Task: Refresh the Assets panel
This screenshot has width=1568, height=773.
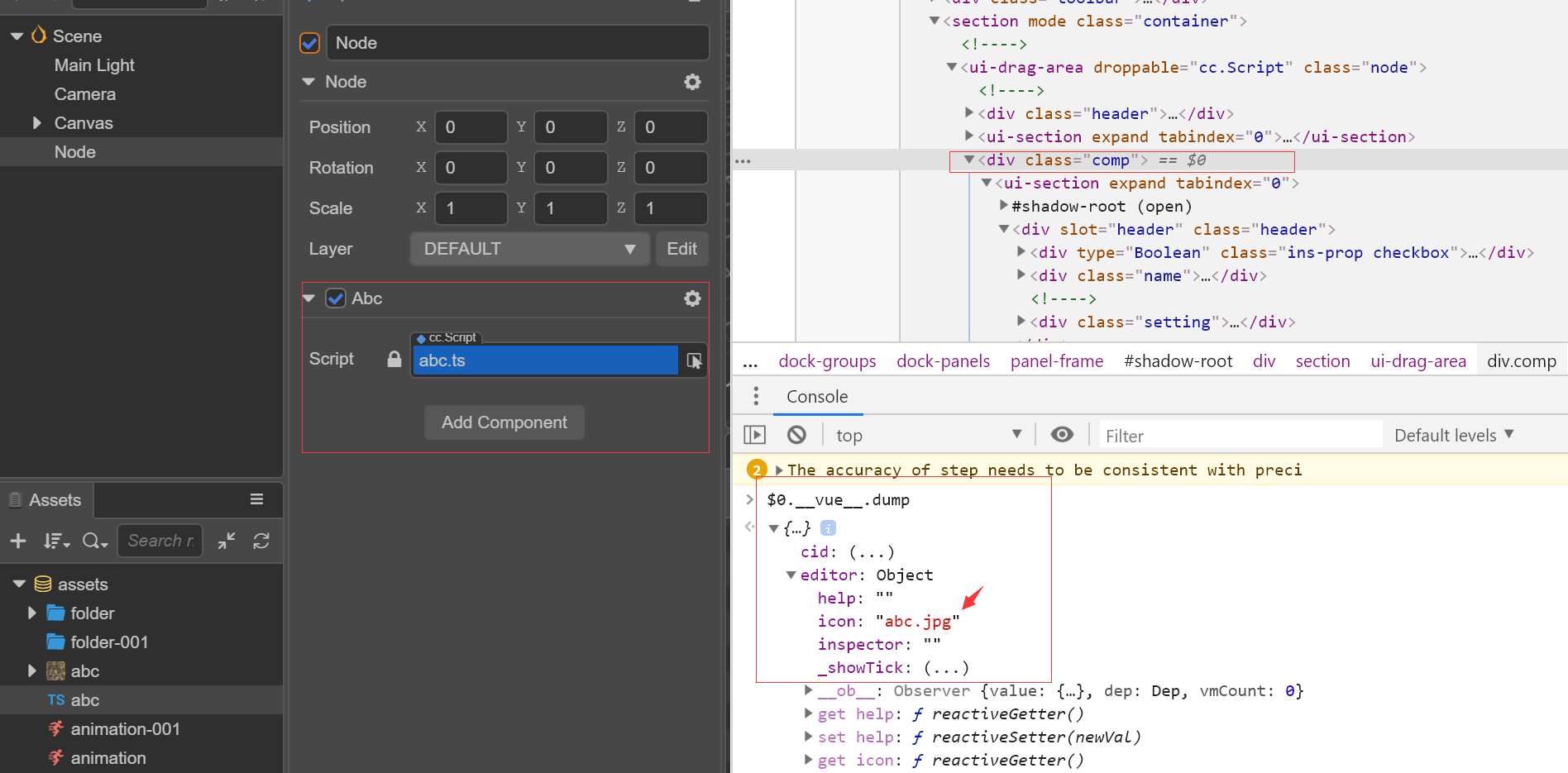Action: click(x=261, y=541)
